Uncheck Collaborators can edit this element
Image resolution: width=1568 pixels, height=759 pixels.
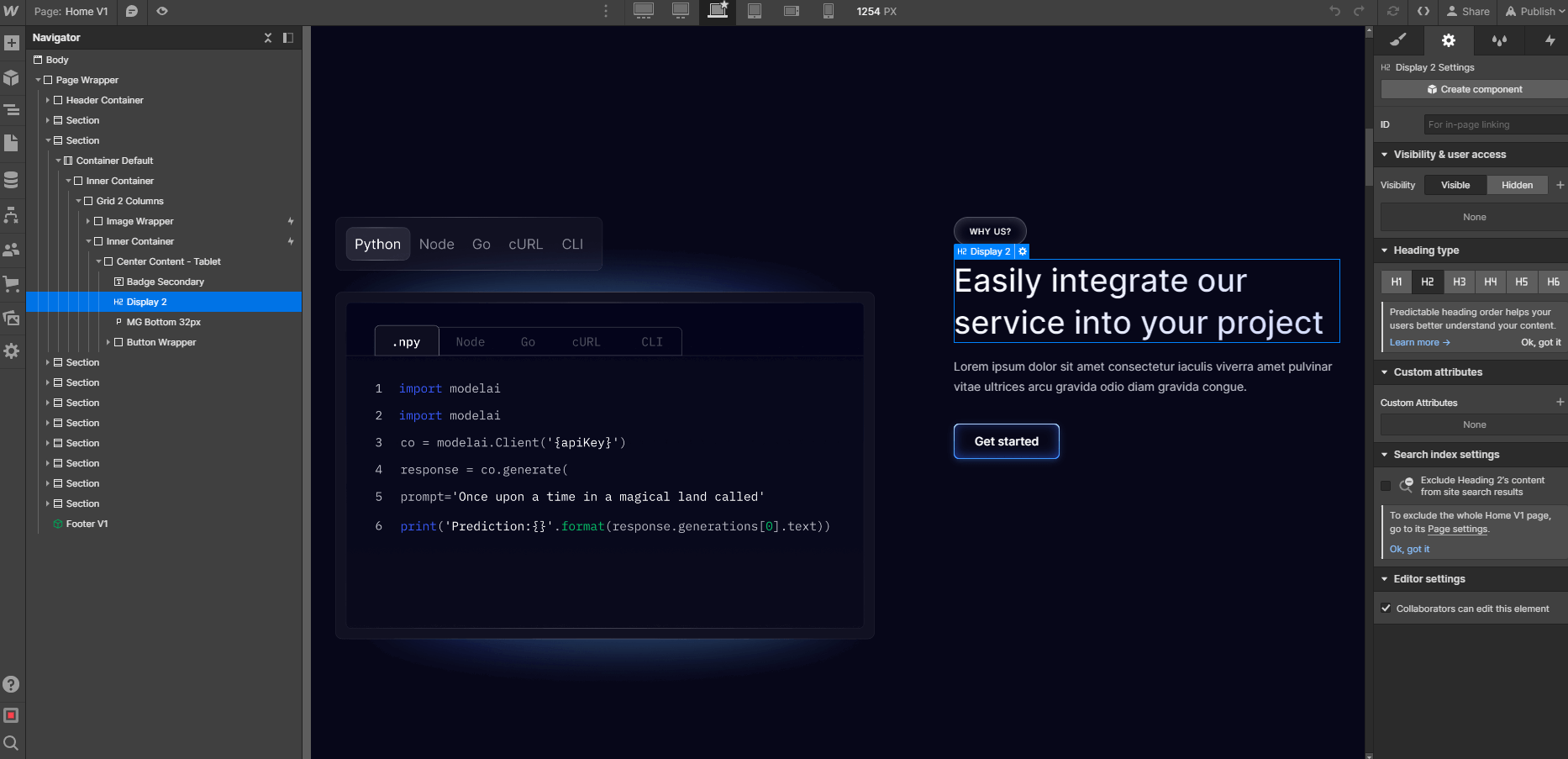coord(1386,608)
